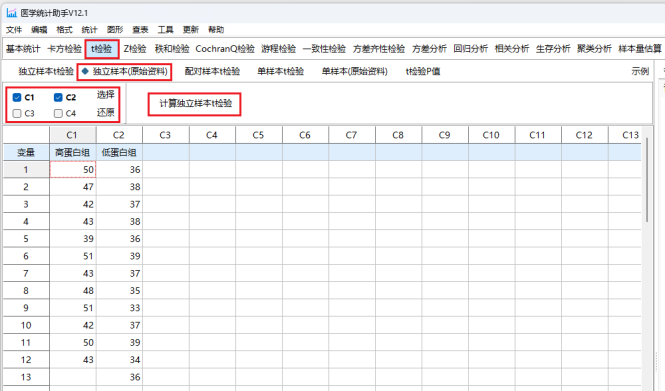Click the app logo icon in title bar
Viewport: 665px width, 391px height.
[x=11, y=13]
